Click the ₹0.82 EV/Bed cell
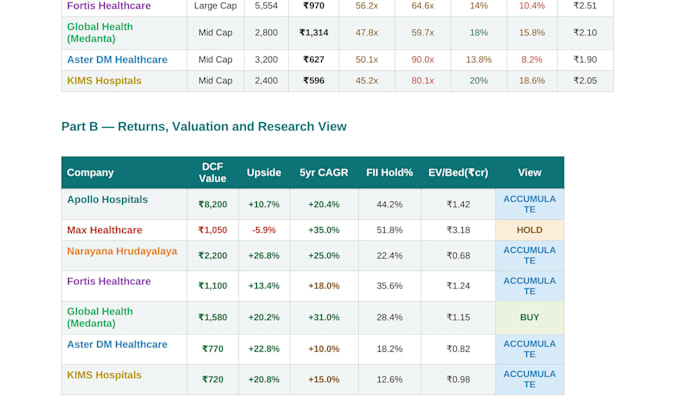Screen dimensions: 680x409 pyautogui.click(x=458, y=349)
